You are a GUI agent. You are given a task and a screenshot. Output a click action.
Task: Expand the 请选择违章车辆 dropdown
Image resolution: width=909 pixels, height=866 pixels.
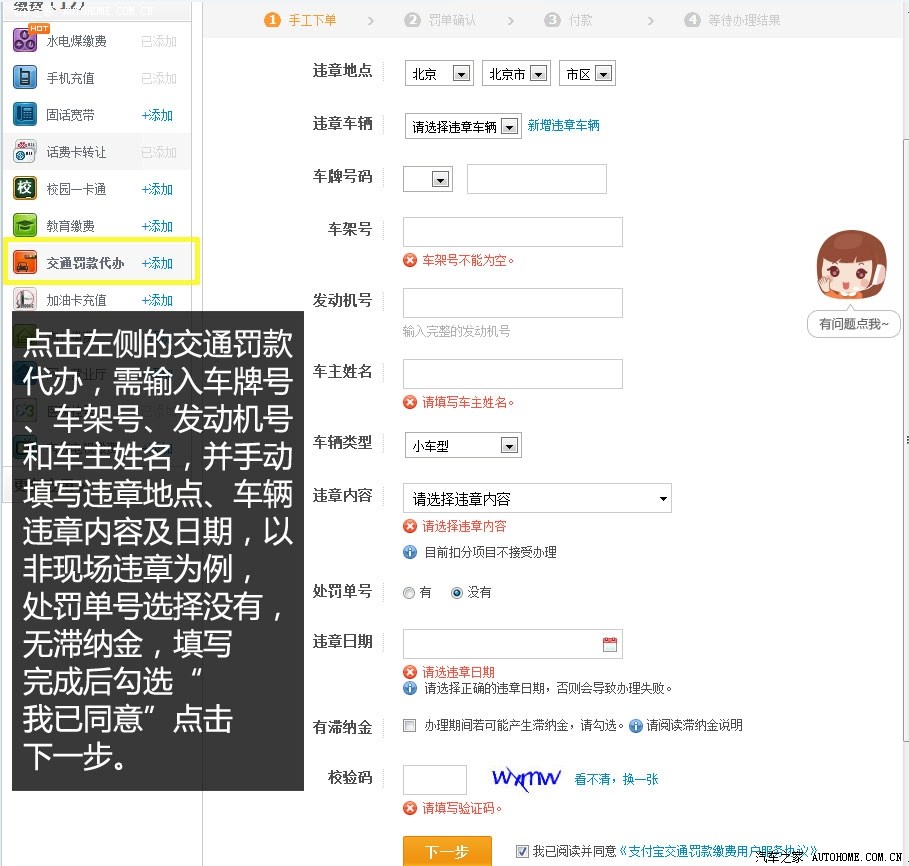(x=463, y=126)
